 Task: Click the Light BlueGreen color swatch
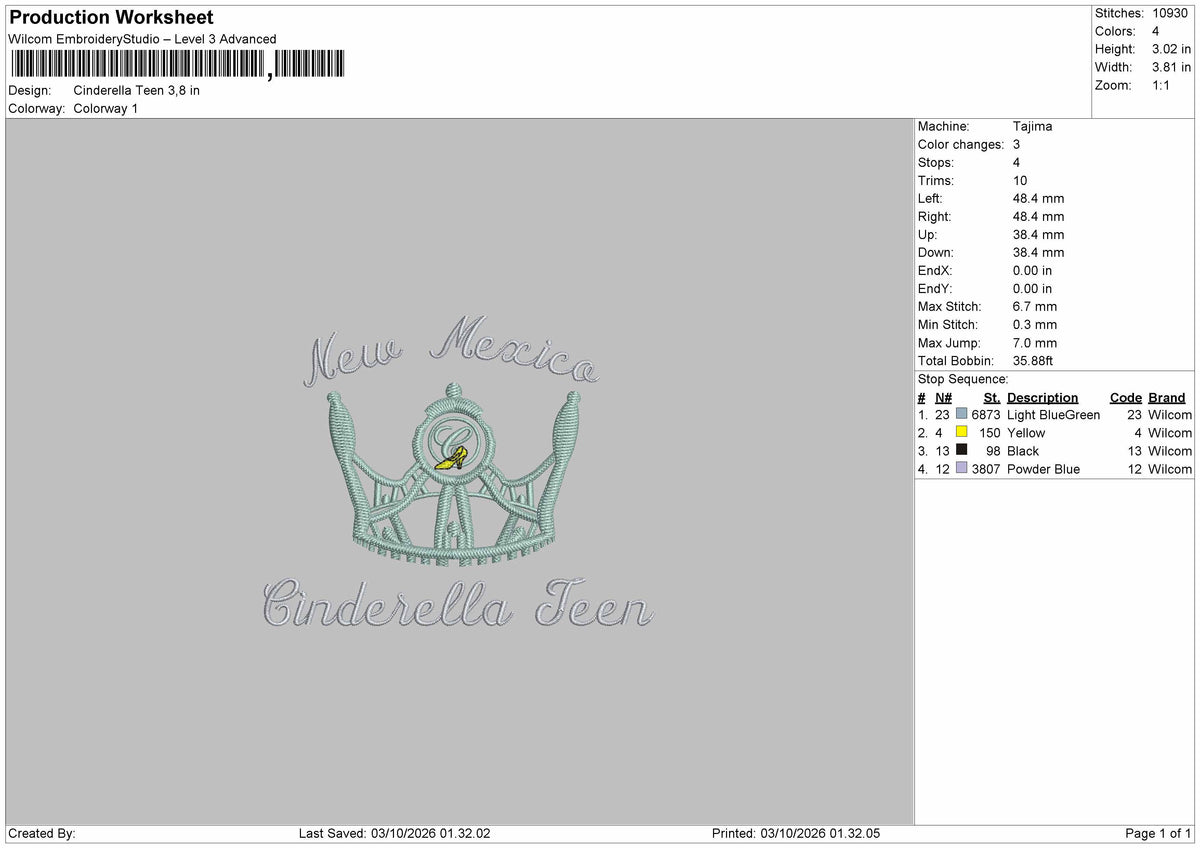pos(962,414)
